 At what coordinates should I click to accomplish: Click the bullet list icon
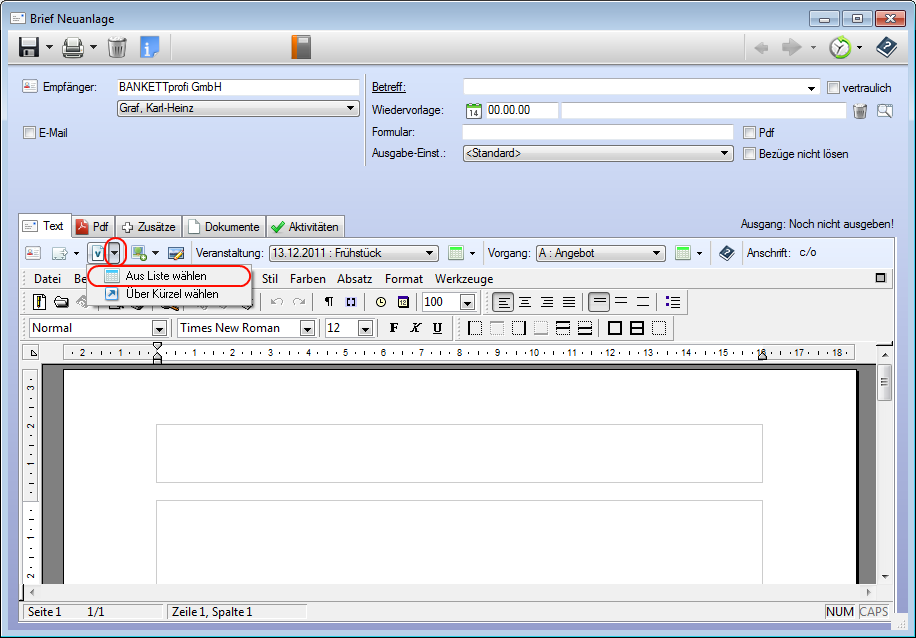click(x=673, y=302)
